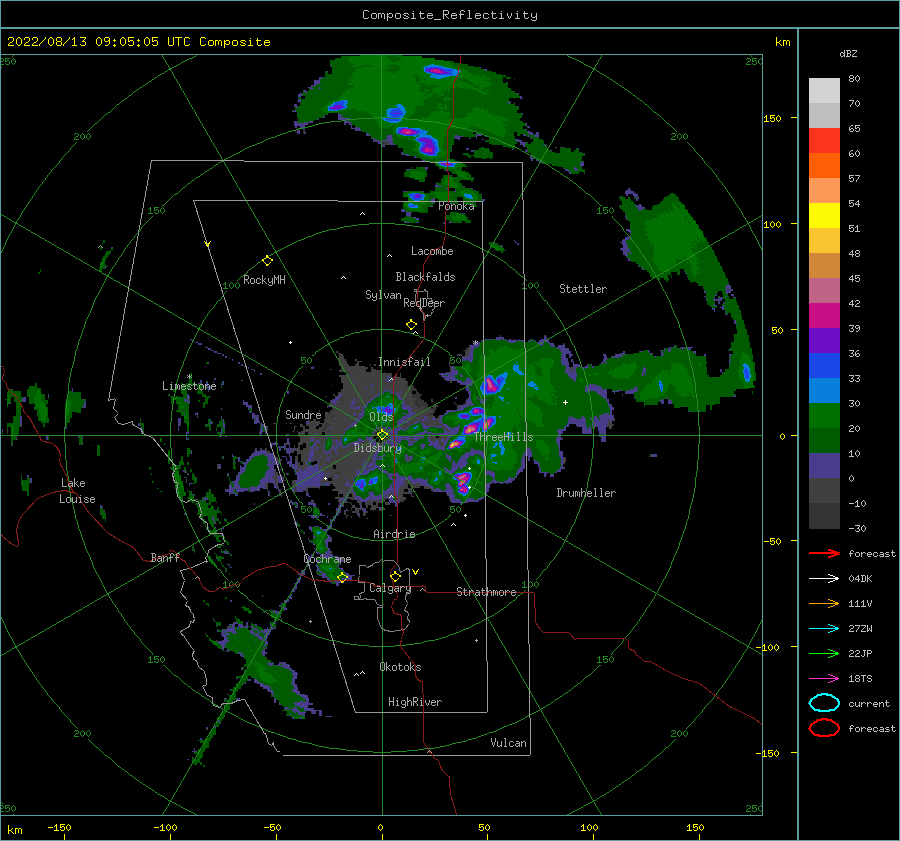The width and height of the screenshot is (900, 841).
Task: Click the Vulcan label
Action: (x=509, y=743)
